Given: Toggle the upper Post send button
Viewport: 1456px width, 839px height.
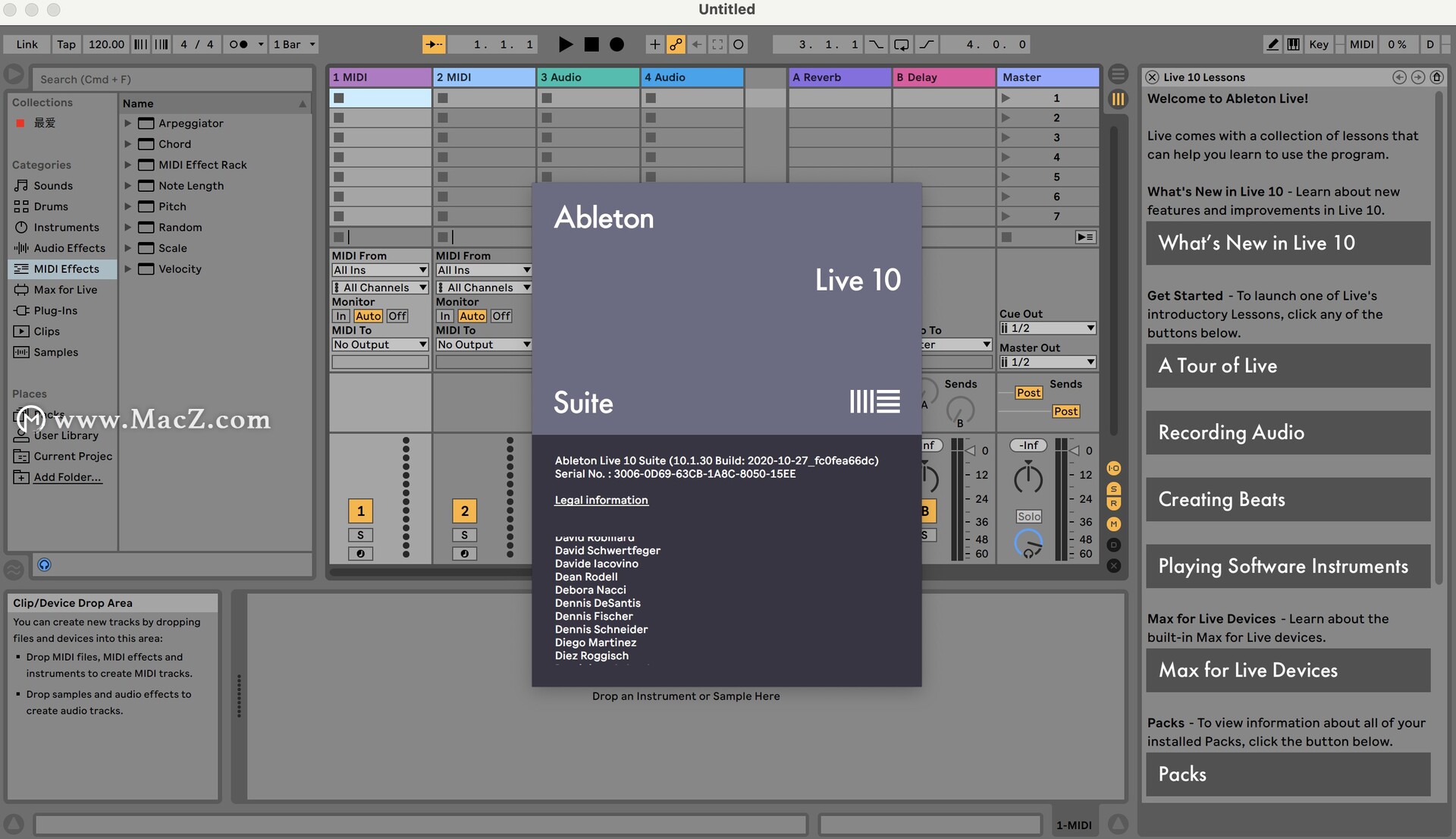Looking at the screenshot, I should coord(1028,393).
